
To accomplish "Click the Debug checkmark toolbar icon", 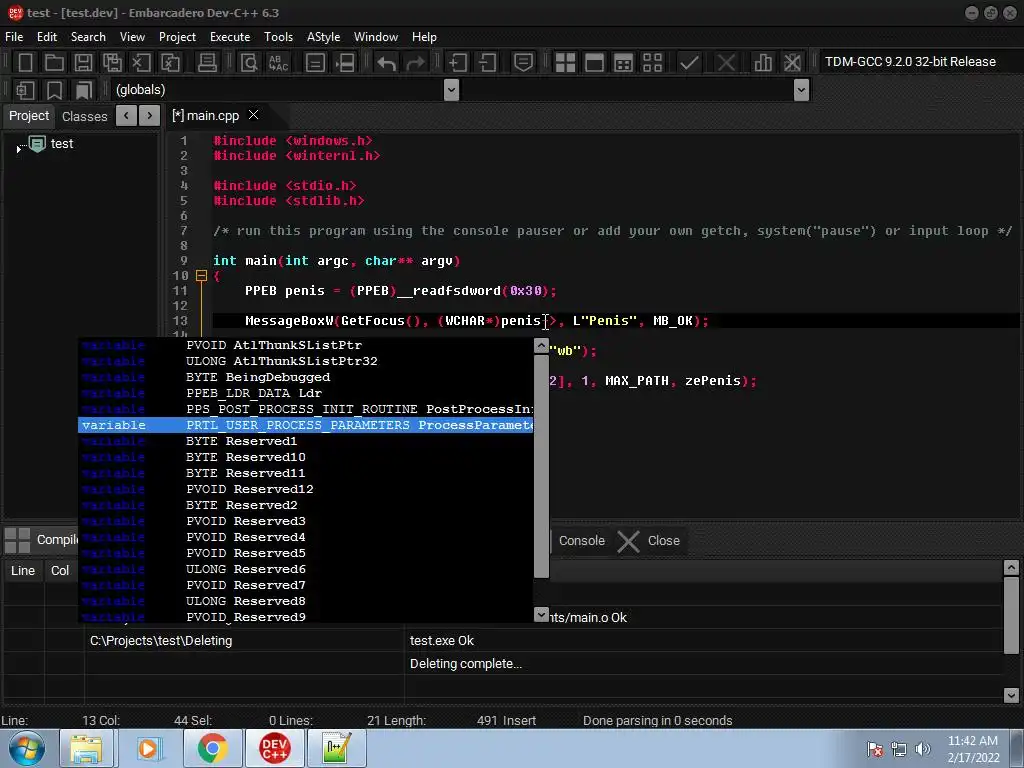I will [x=689, y=63].
